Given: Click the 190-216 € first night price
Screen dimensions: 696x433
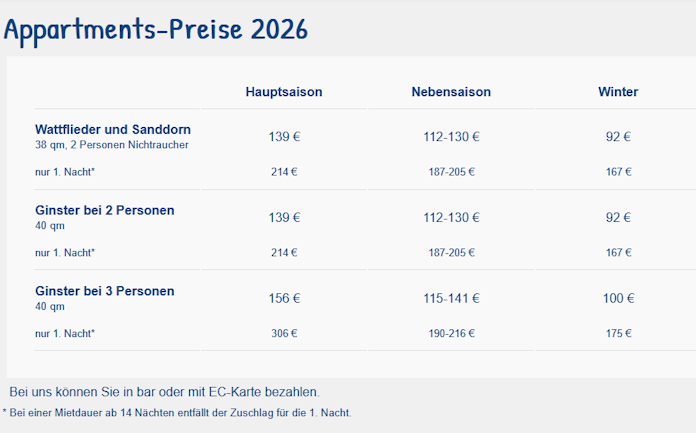Looking at the screenshot, I should (x=451, y=333).
